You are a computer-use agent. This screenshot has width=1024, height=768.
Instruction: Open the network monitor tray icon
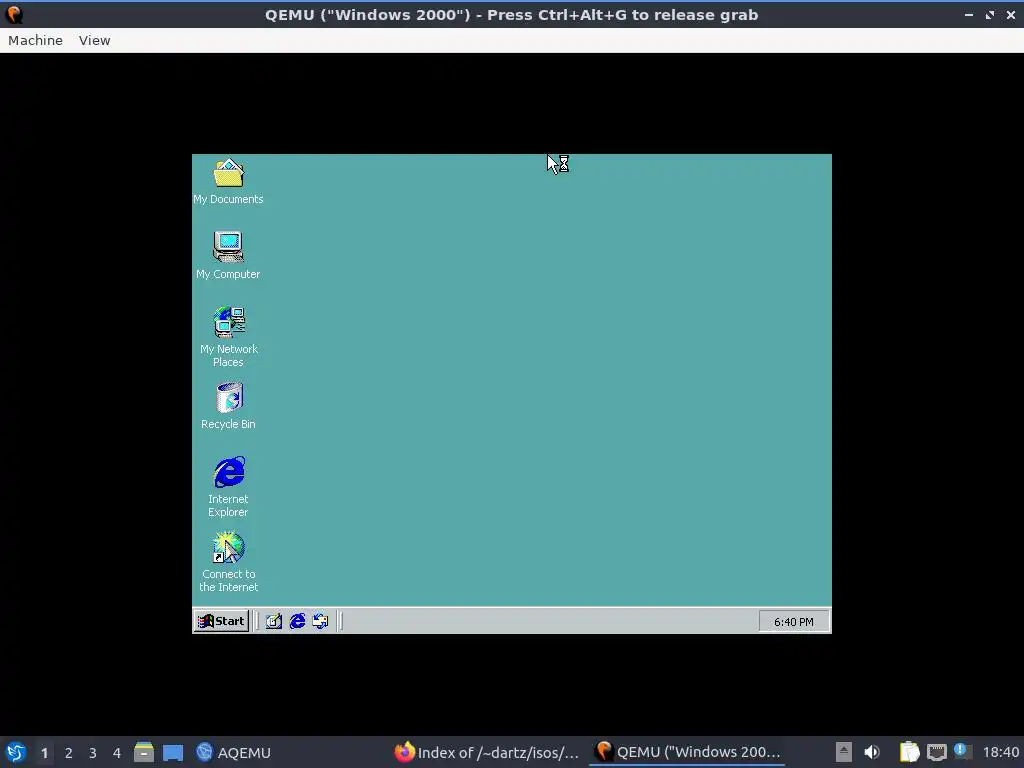[936, 752]
